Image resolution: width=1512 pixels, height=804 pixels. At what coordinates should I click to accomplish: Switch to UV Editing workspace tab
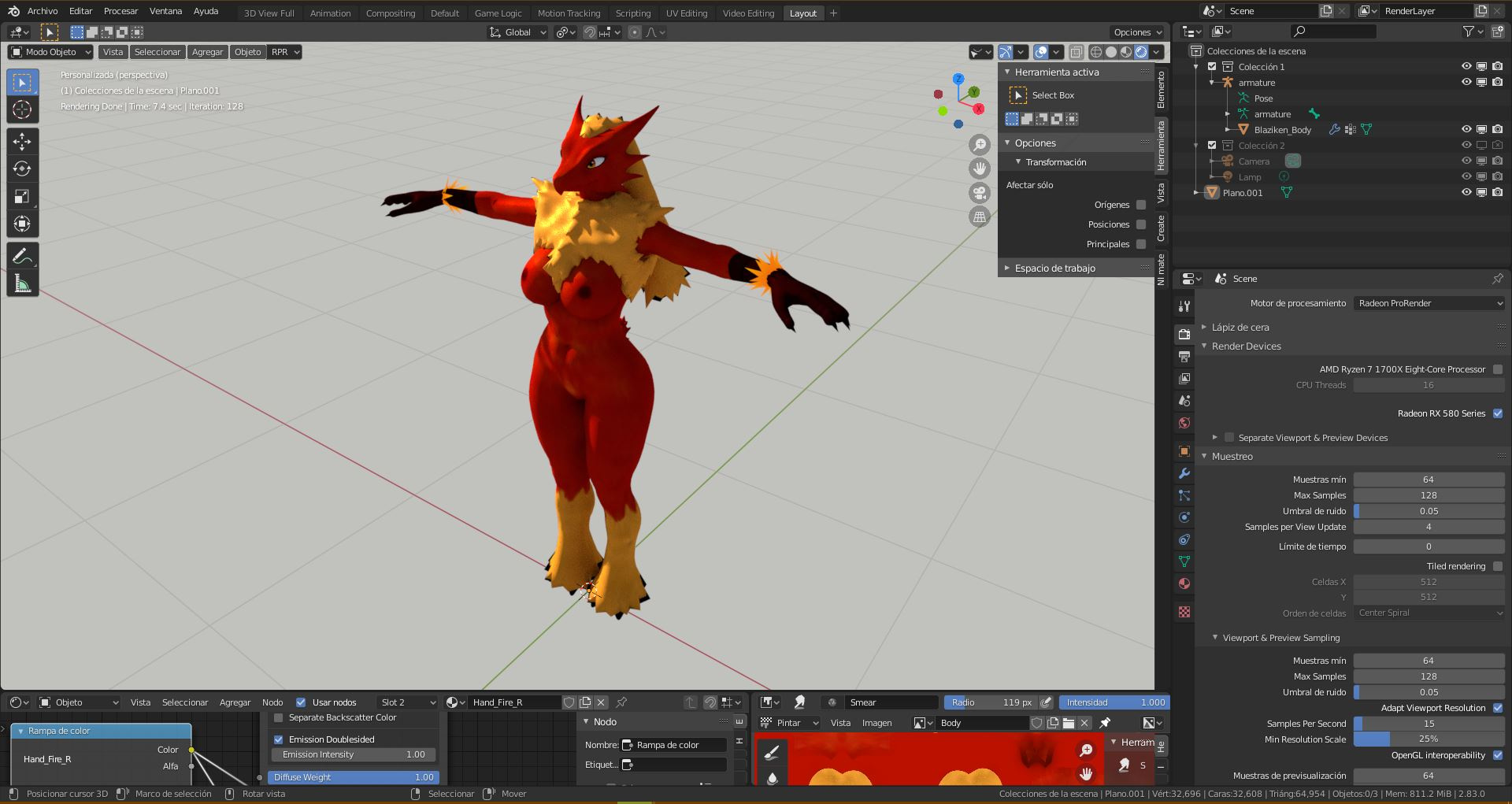click(x=687, y=13)
